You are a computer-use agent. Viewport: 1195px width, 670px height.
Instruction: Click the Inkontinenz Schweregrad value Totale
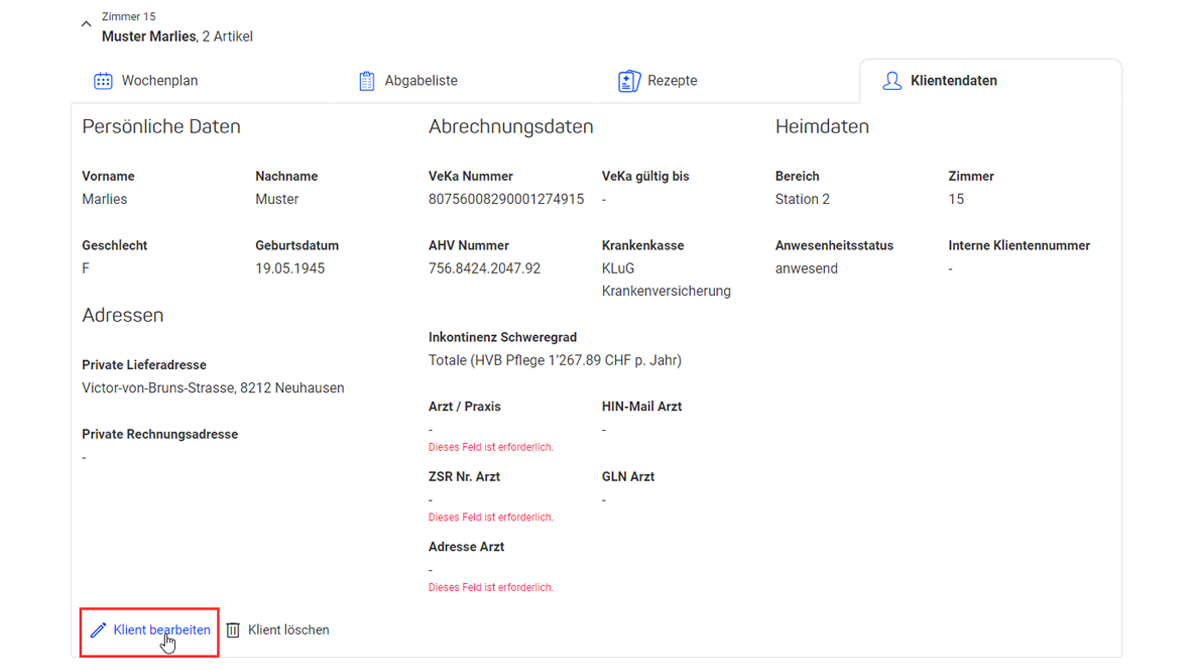click(555, 360)
